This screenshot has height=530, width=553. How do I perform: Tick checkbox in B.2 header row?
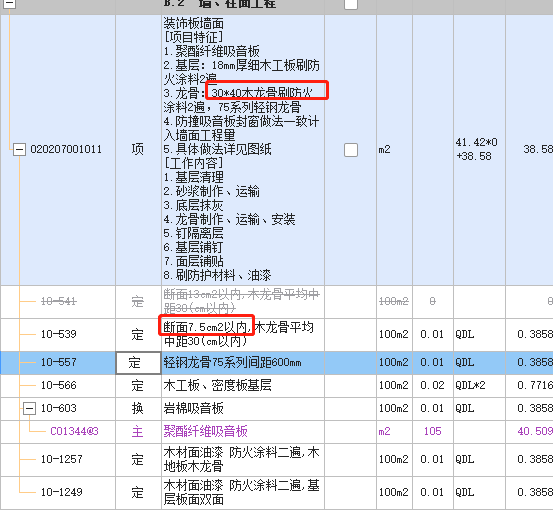pyautogui.click(x=351, y=4)
